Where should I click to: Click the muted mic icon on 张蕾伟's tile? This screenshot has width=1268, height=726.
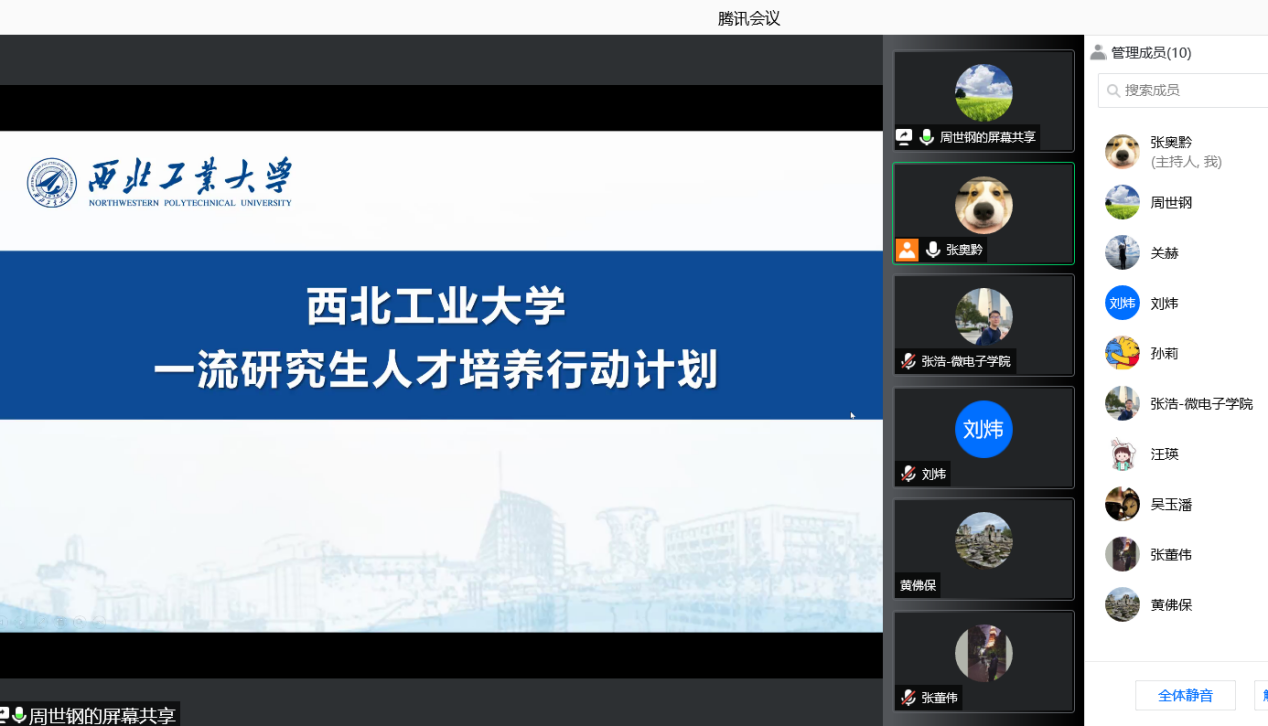point(908,698)
